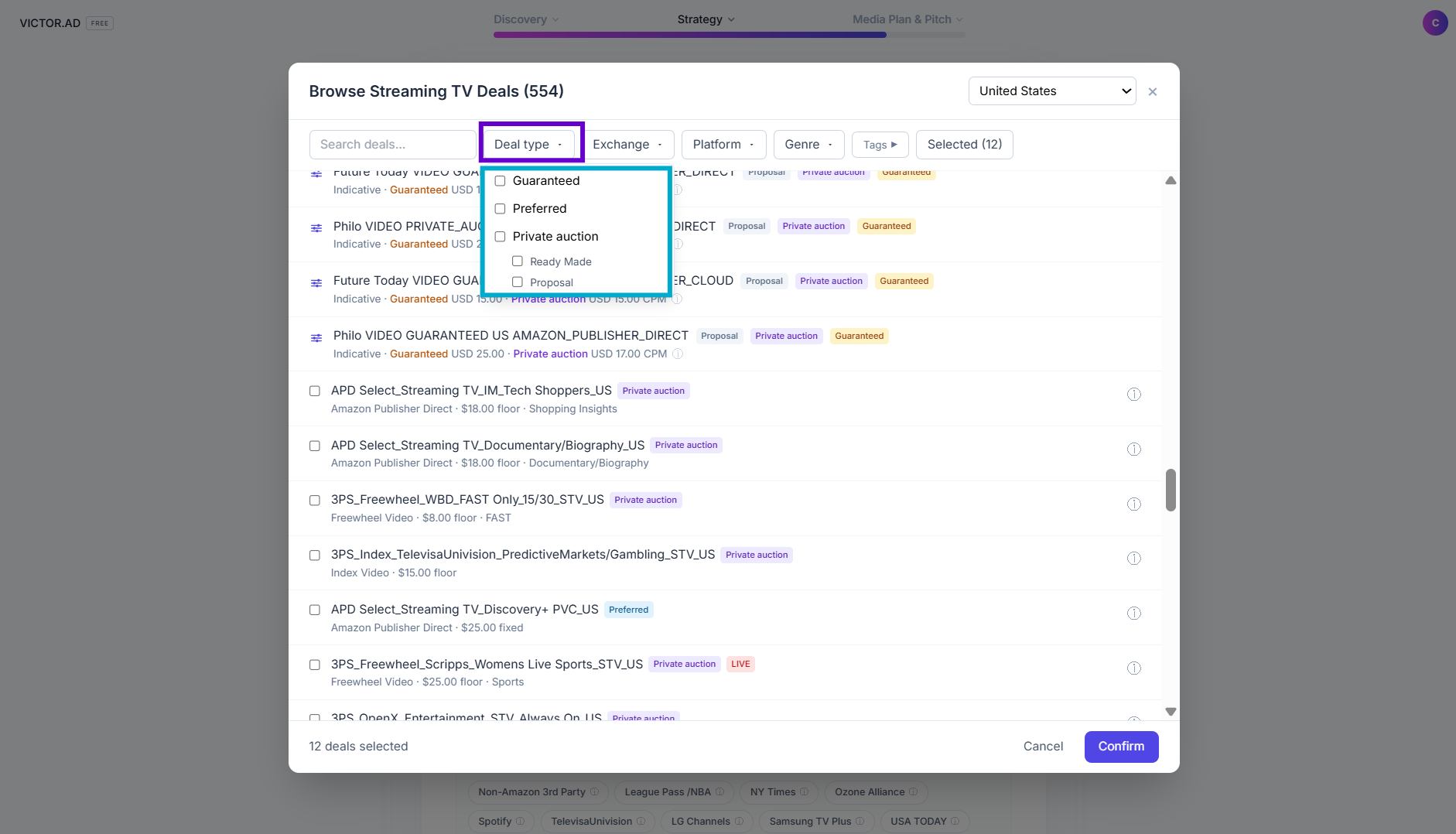Click the deal list scrollbar thumb

pos(1171,490)
